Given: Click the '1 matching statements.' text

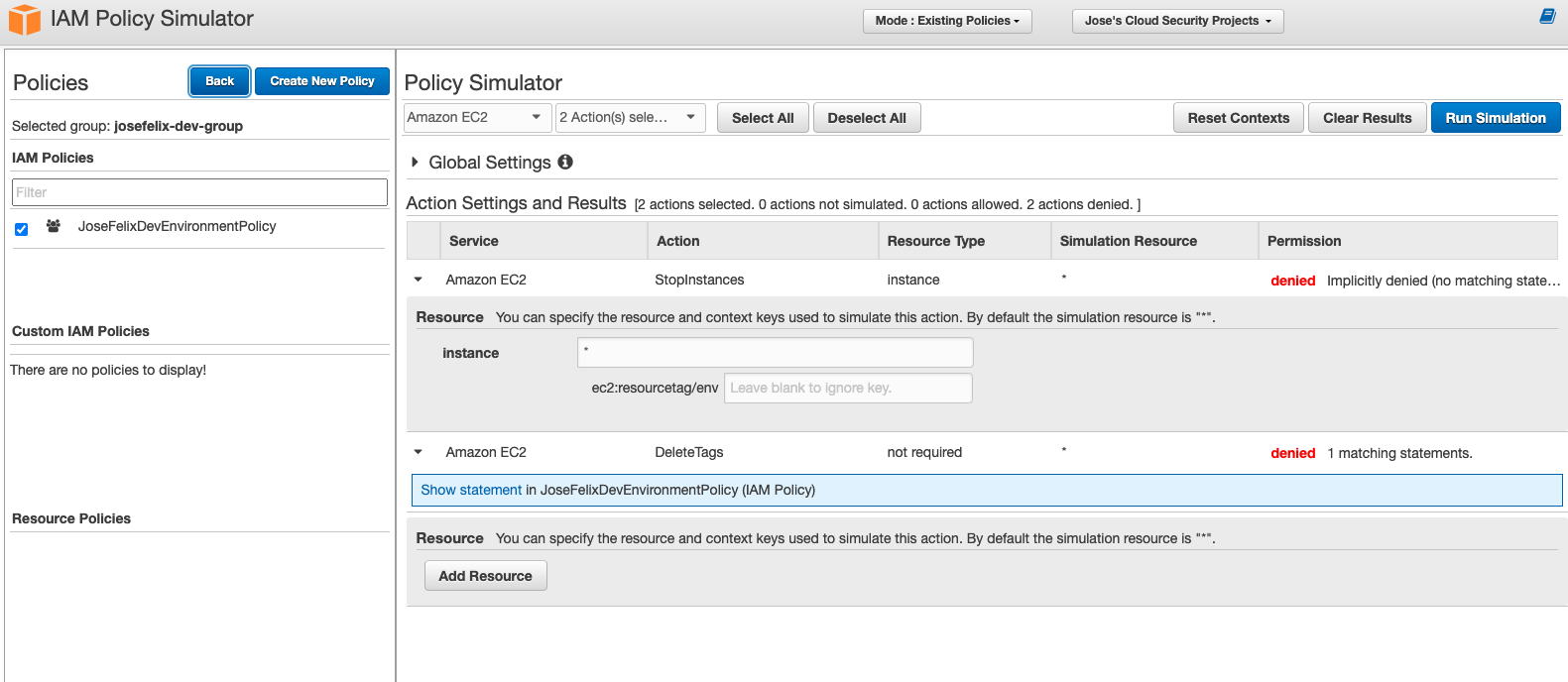Looking at the screenshot, I should [x=1399, y=453].
